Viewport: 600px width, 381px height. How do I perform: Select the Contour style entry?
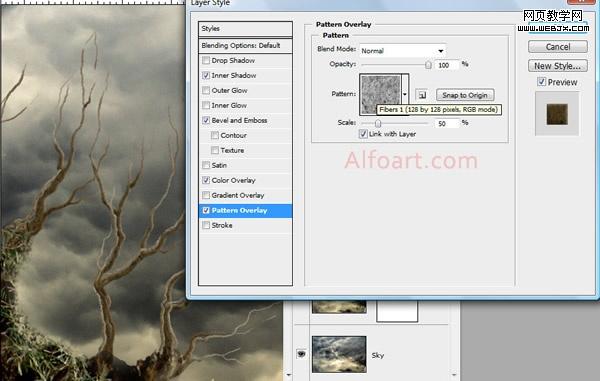point(233,135)
